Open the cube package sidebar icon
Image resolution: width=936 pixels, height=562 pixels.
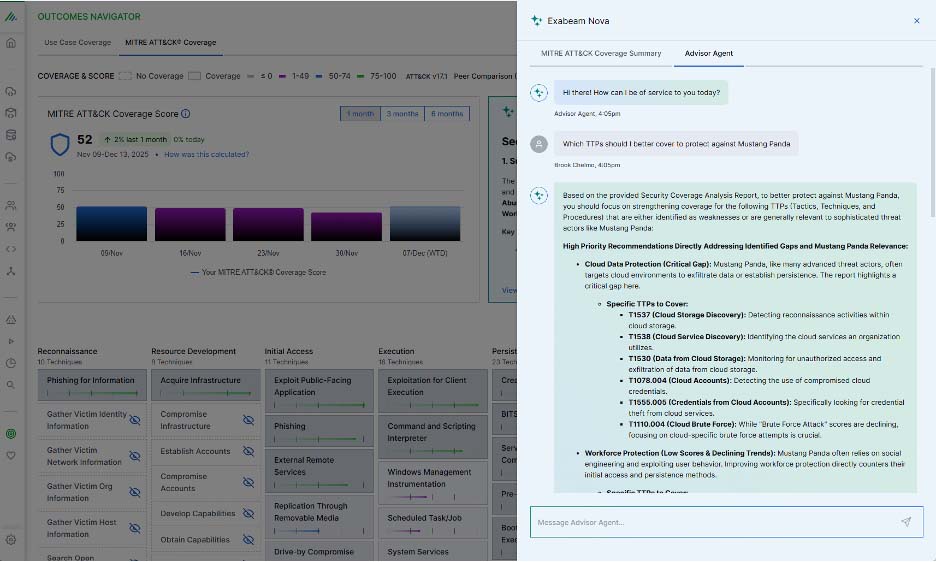coord(11,113)
